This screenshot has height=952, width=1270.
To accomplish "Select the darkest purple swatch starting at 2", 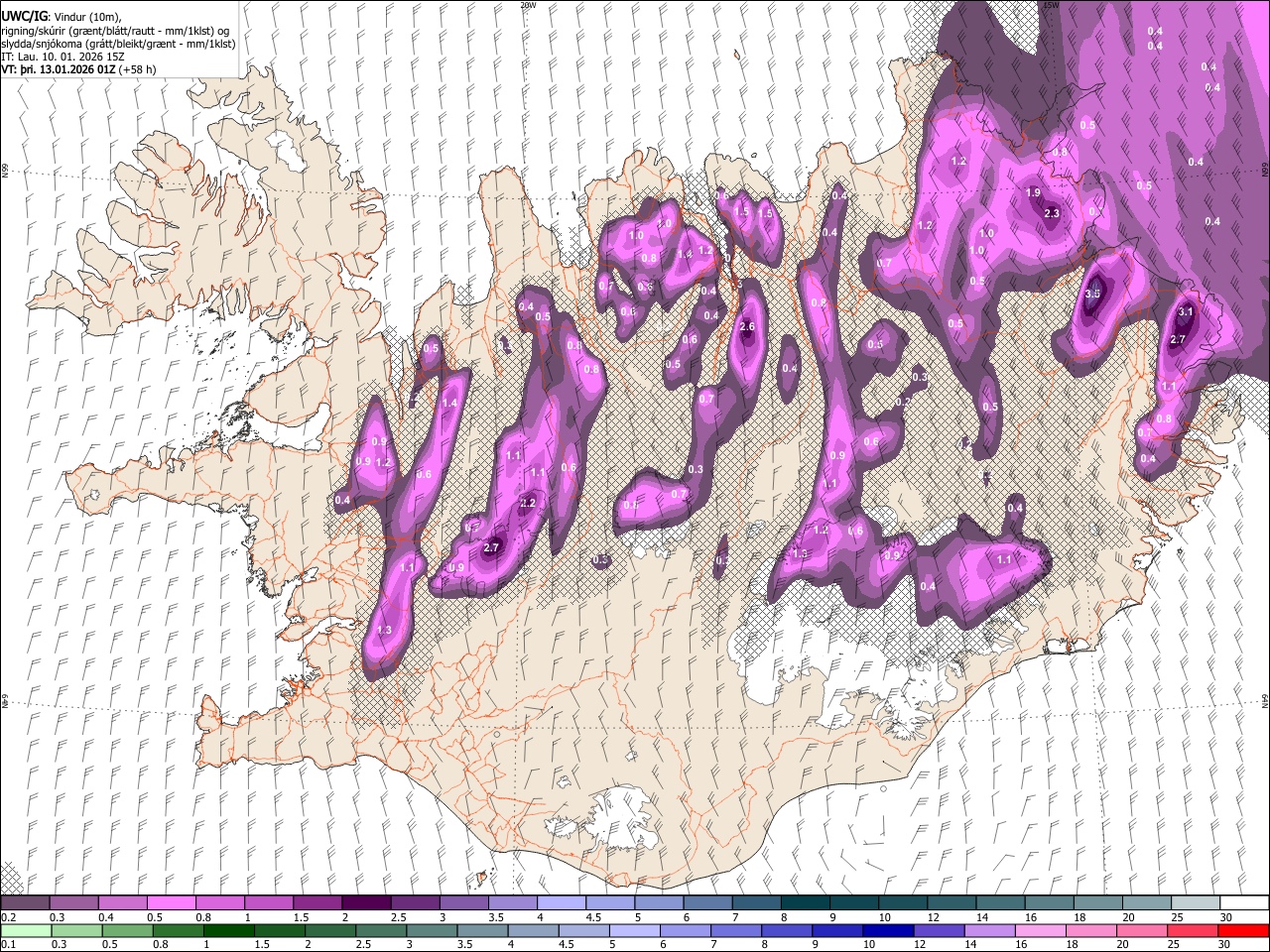I will pyautogui.click(x=366, y=903).
